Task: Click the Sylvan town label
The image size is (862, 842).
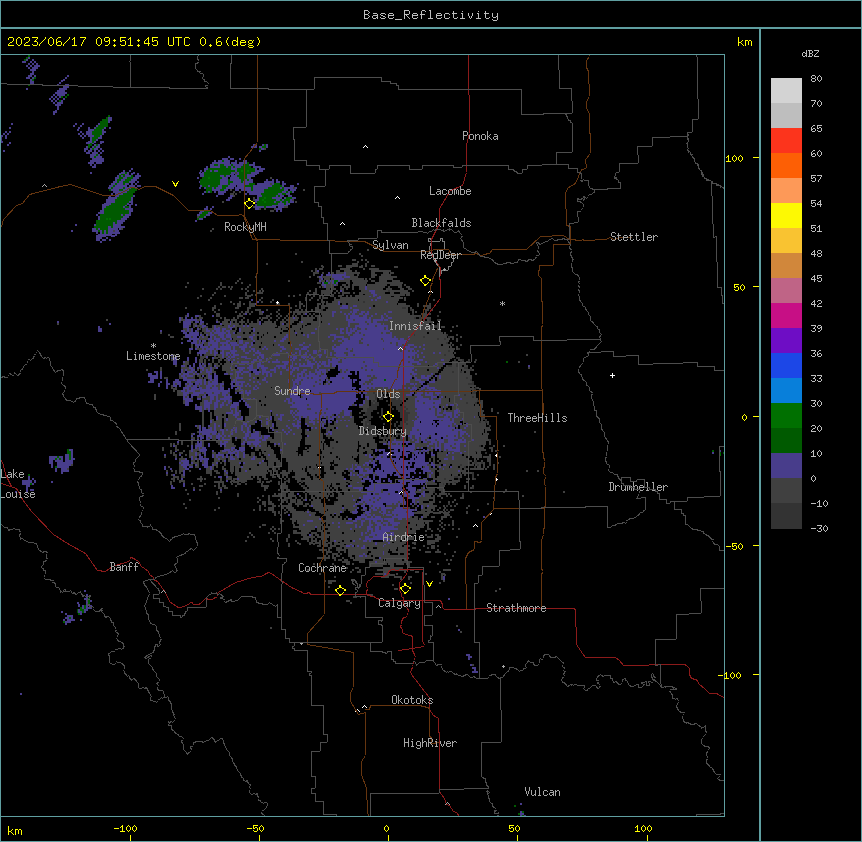Action: (x=390, y=245)
